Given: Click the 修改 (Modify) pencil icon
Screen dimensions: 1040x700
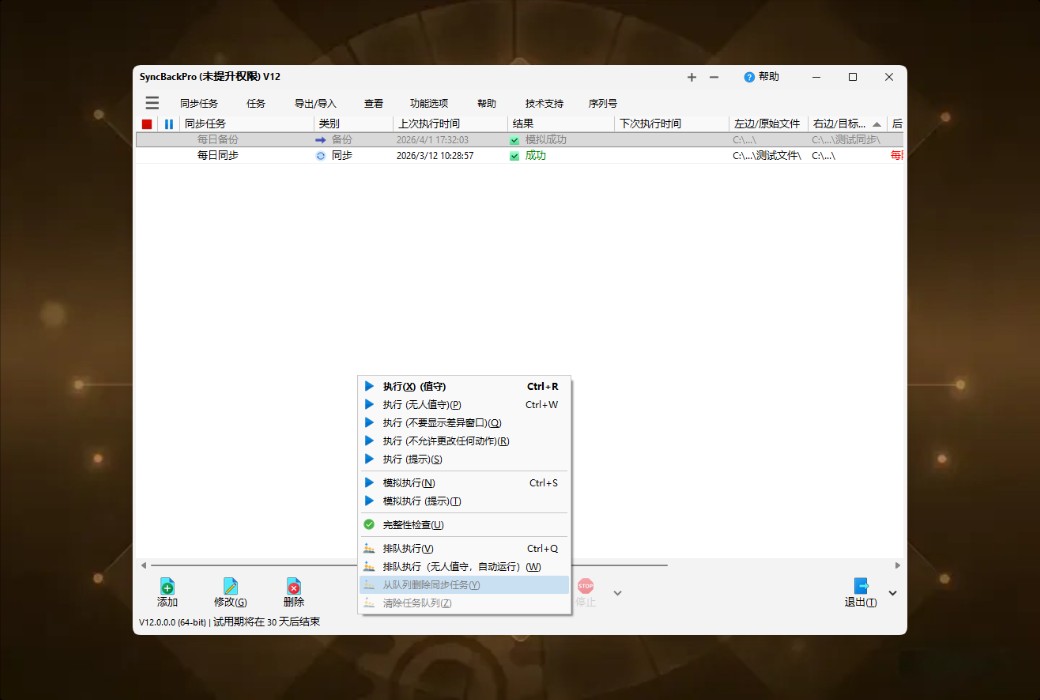Looking at the screenshot, I should 229,588.
